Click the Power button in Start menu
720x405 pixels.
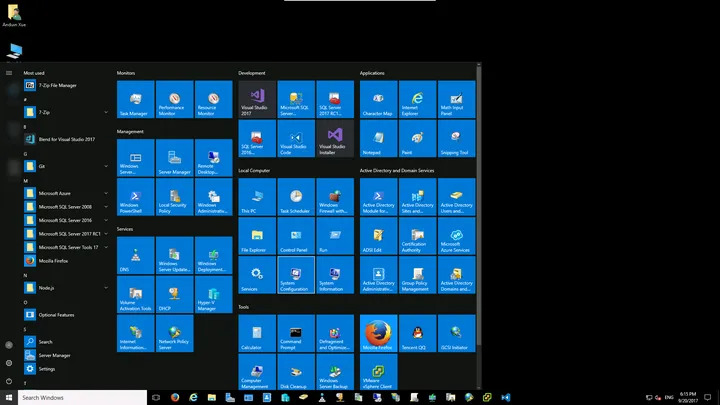(x=9, y=381)
